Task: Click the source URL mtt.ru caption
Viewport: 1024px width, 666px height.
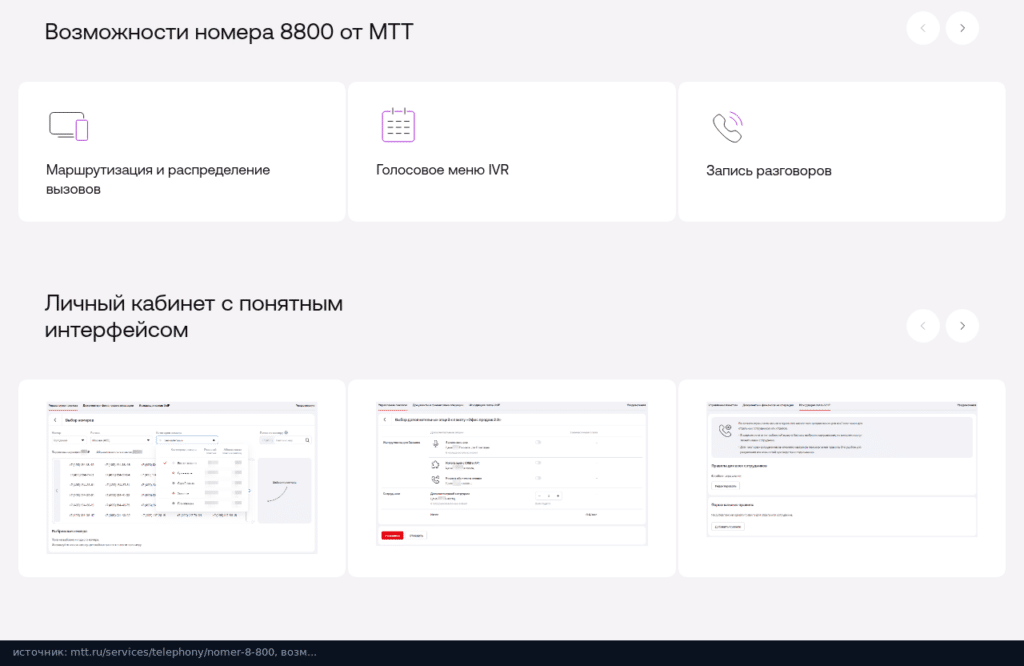Action: [x=165, y=652]
